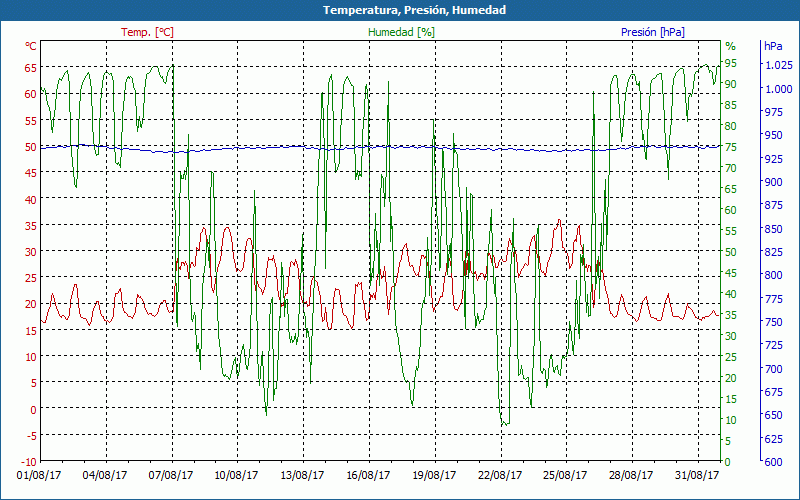The height and width of the screenshot is (500, 800).
Task: Select the green "Humedad [%]" legend label
Action: click(x=402, y=32)
